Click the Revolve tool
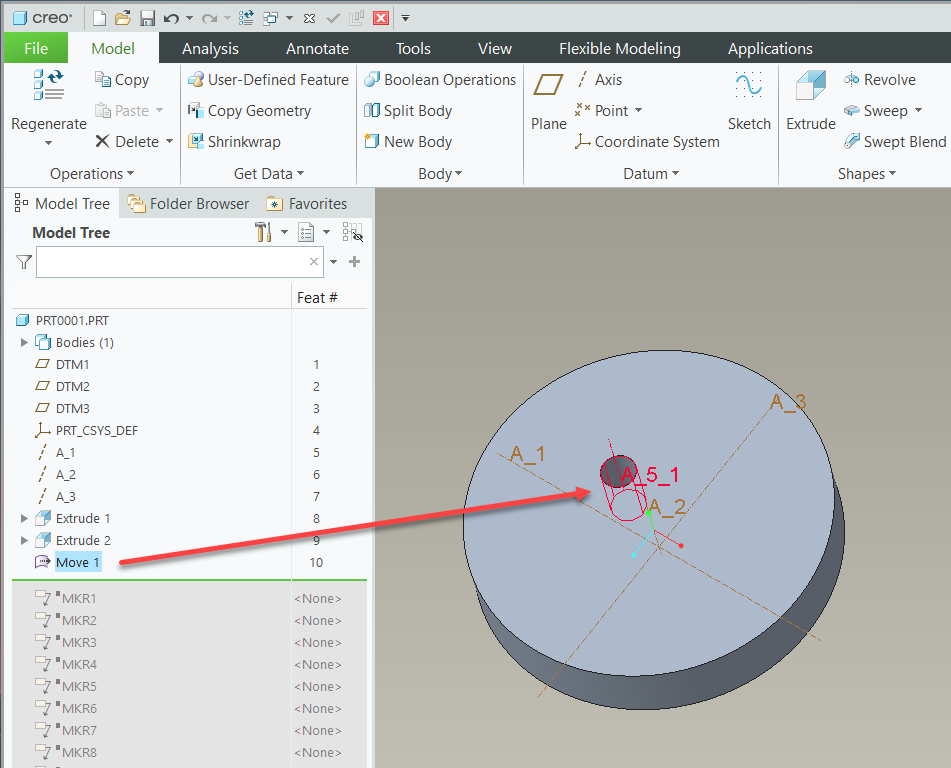Image resolution: width=951 pixels, height=768 pixels. [879, 80]
